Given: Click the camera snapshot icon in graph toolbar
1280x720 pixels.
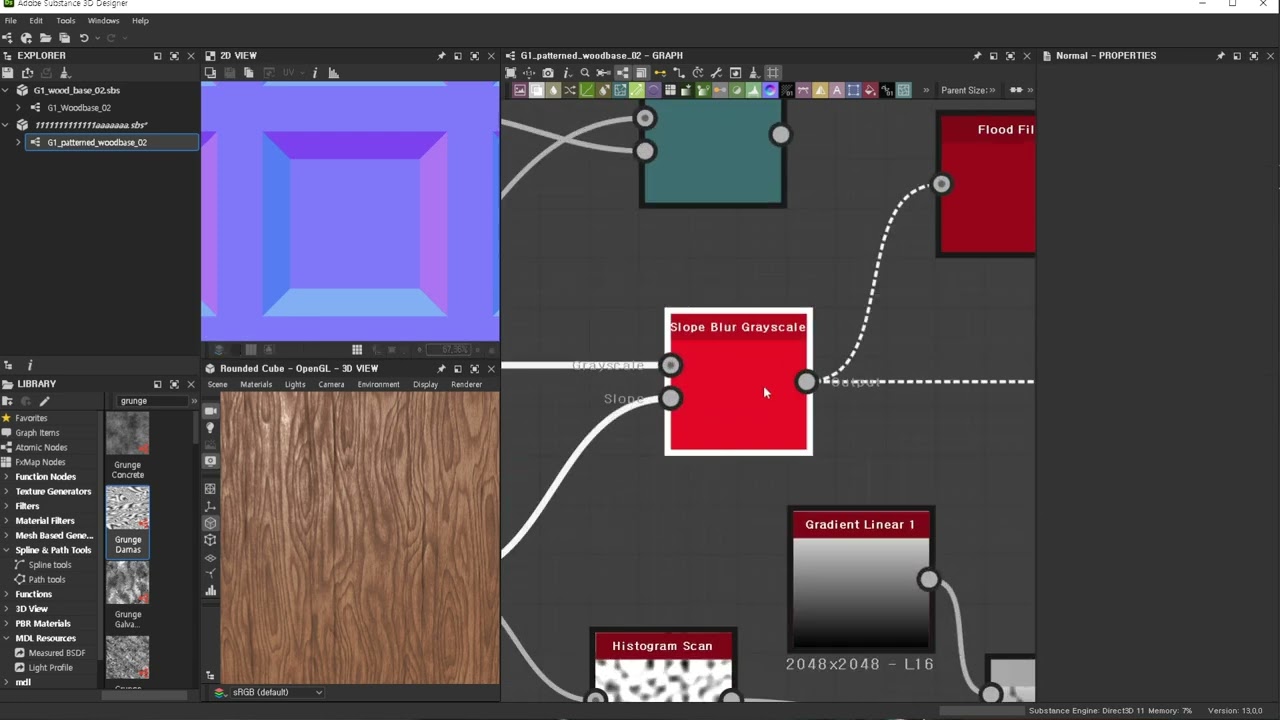Looking at the screenshot, I should (548, 73).
